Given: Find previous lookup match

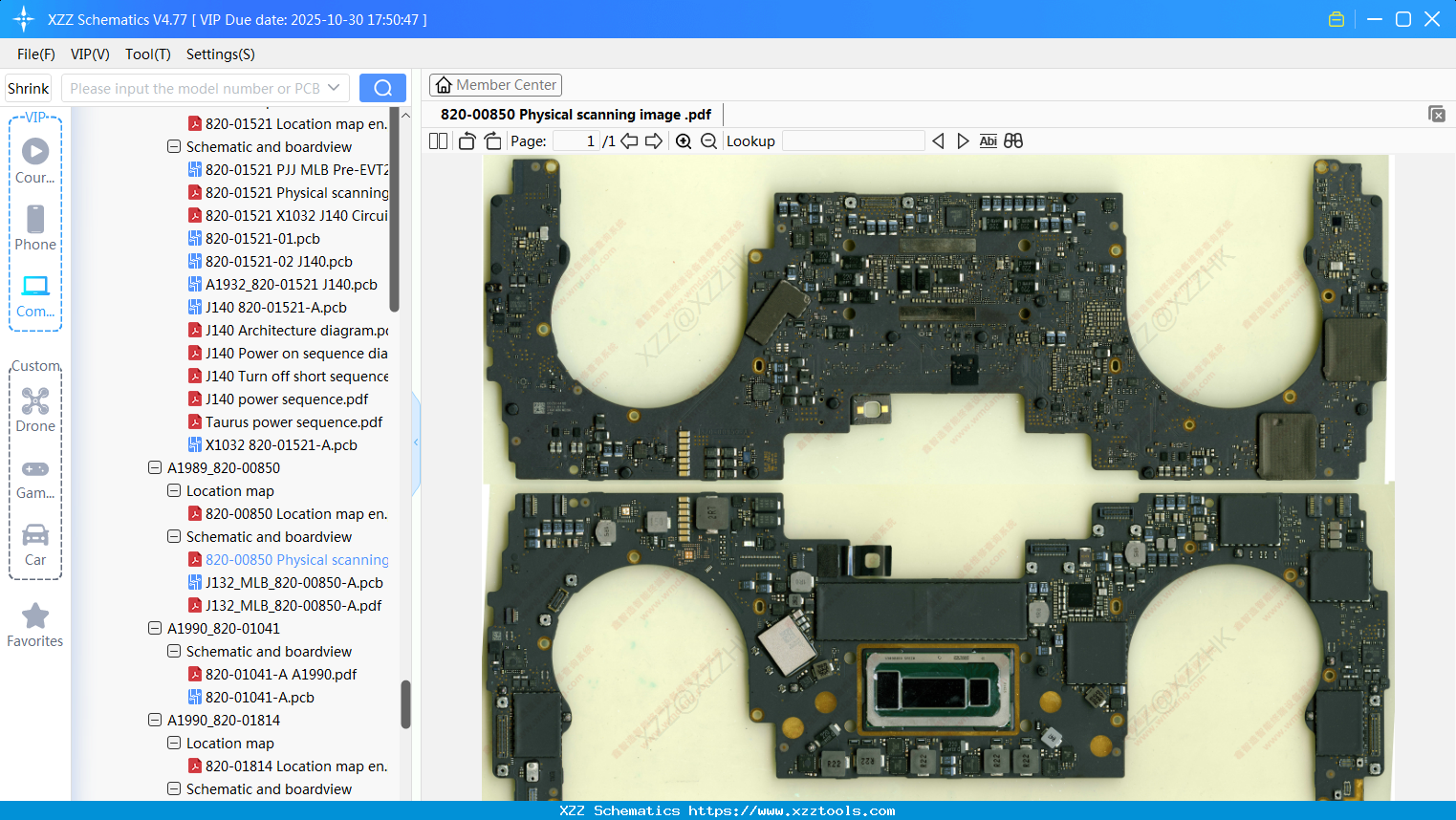Looking at the screenshot, I should [938, 141].
